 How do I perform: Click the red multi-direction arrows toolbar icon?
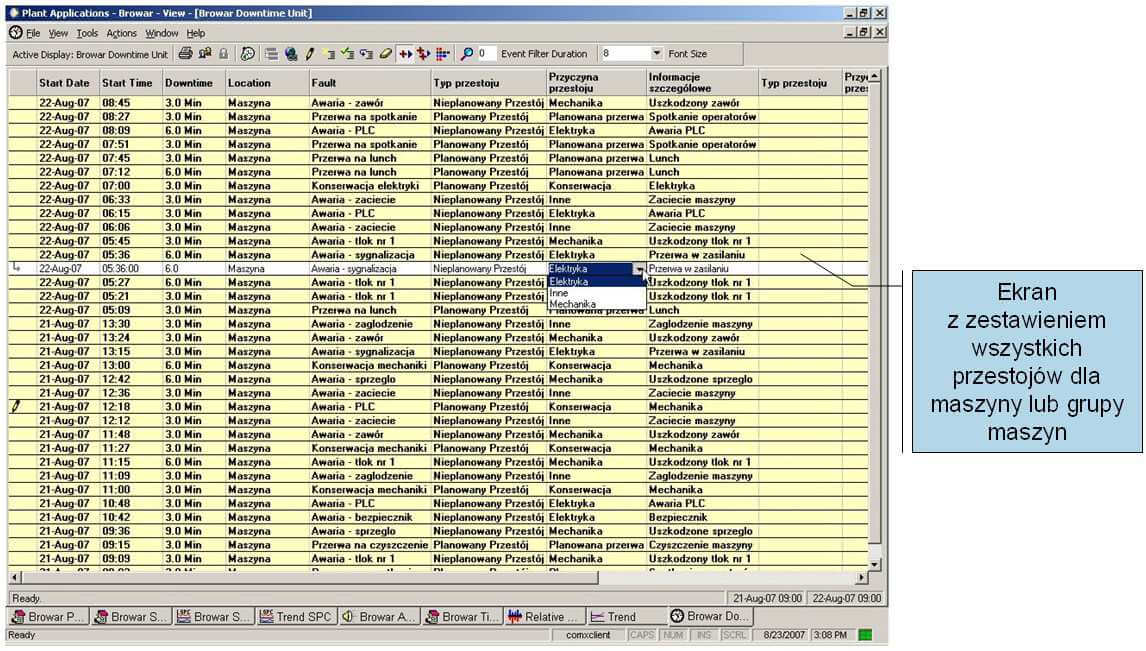coord(423,53)
